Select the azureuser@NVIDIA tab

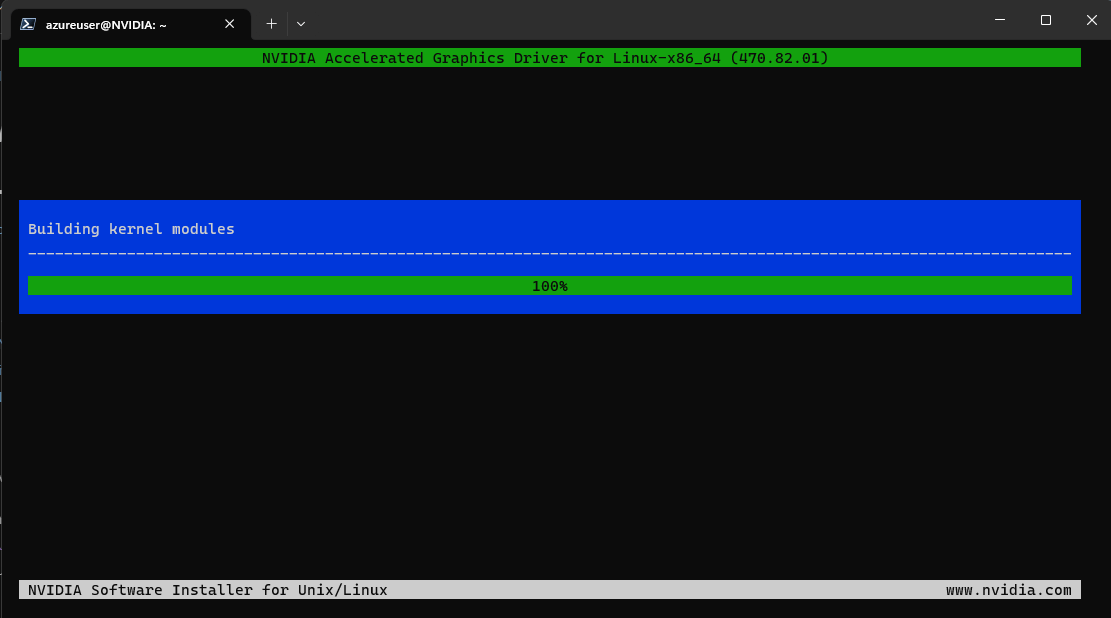[x=131, y=25]
